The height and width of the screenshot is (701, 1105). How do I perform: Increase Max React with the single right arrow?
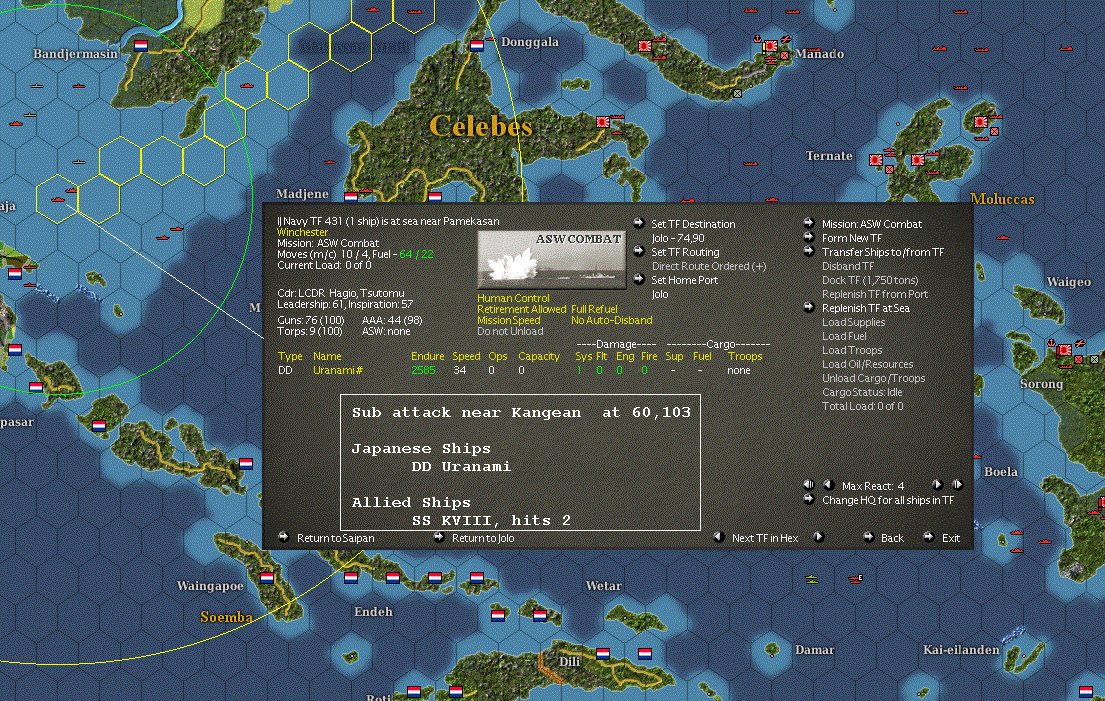(937, 485)
